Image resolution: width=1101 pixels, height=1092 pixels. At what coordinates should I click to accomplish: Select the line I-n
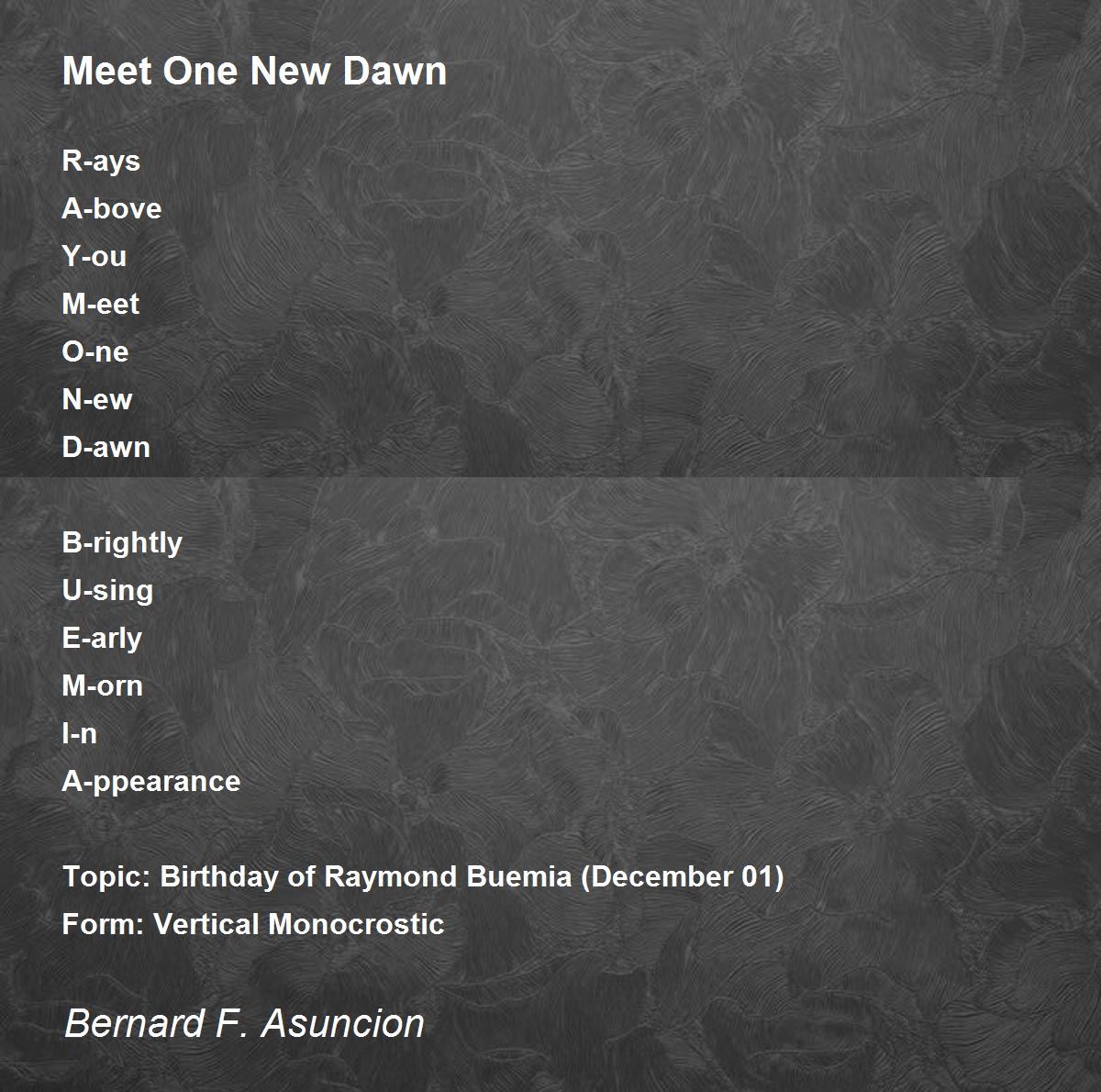pos(80,734)
